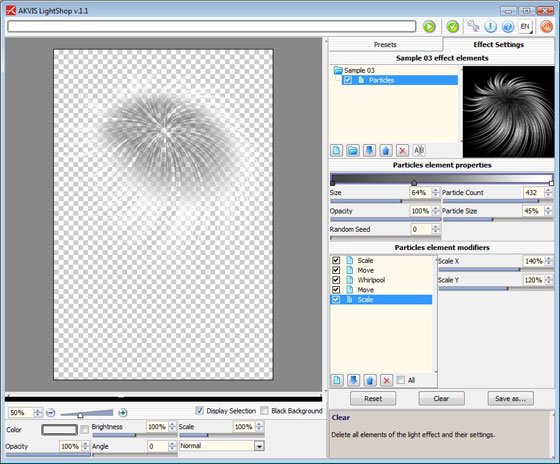Adjust the element Opacity 100% stepper
This screenshot has height=464, width=560.
point(435,211)
